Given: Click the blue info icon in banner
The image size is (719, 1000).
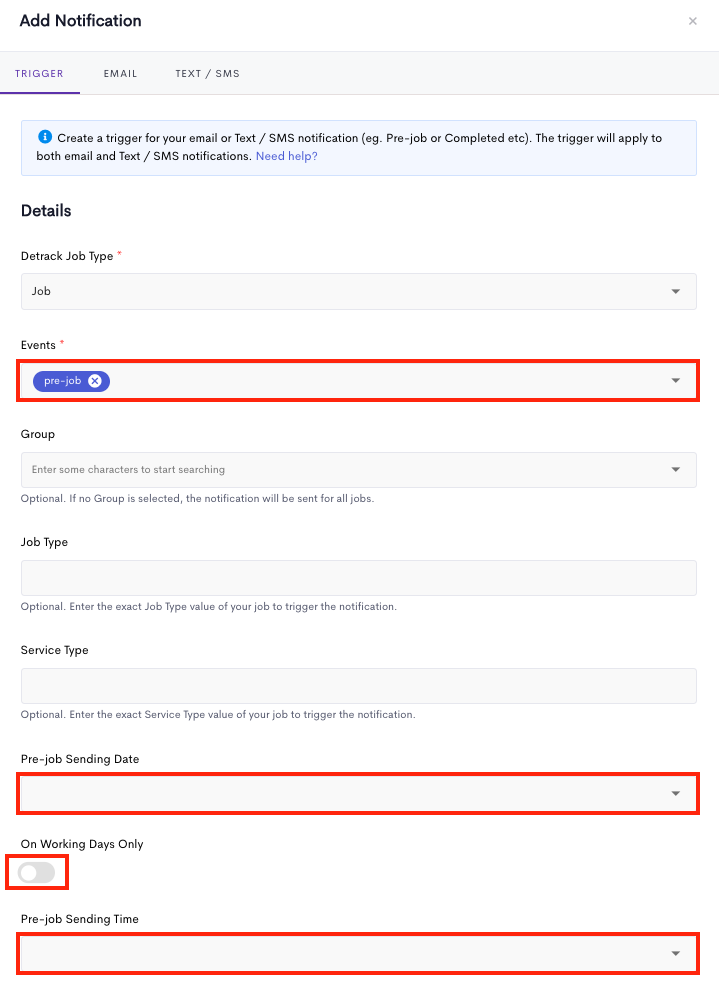Looking at the screenshot, I should pyautogui.click(x=45, y=136).
